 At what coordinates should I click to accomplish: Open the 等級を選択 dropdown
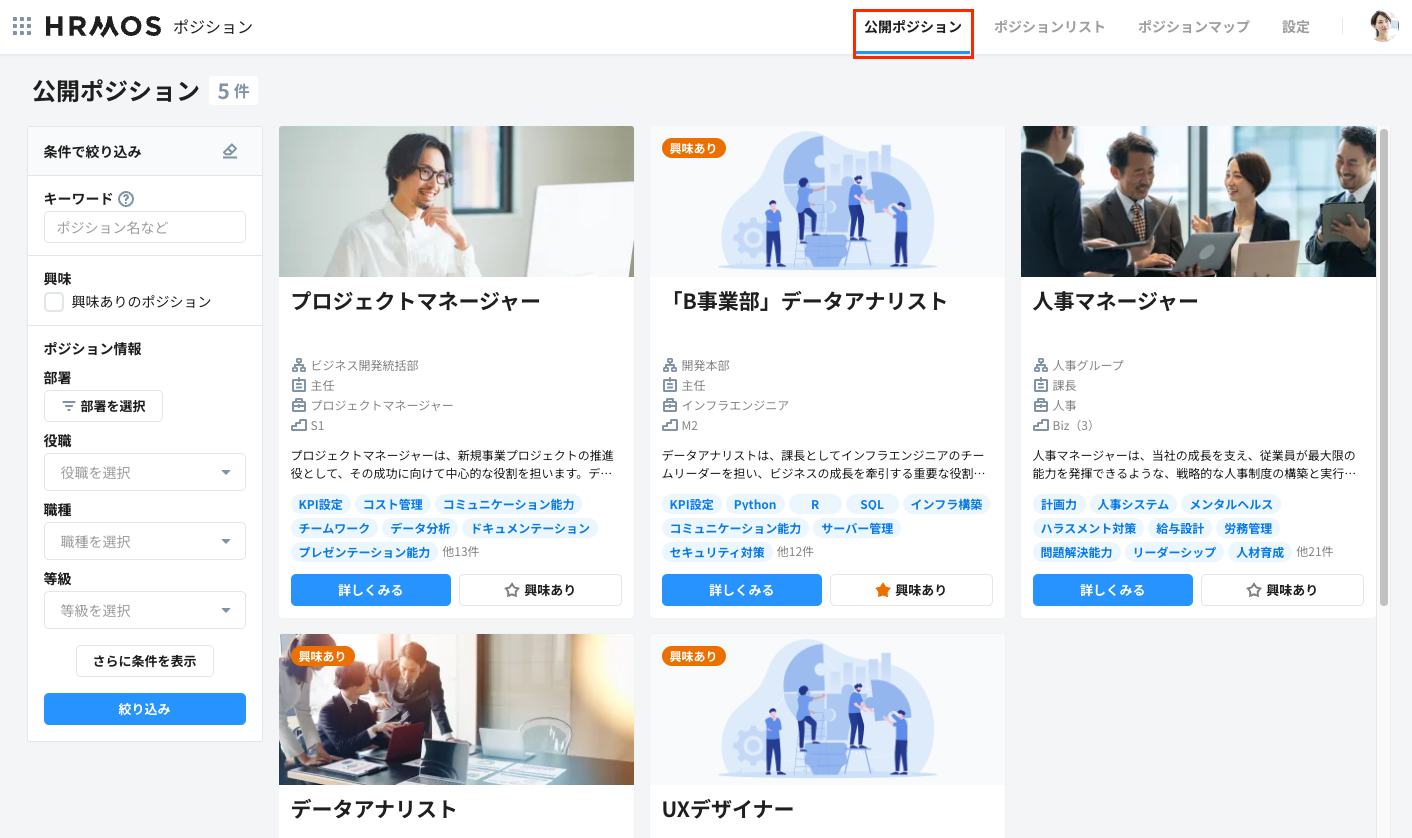click(144, 610)
